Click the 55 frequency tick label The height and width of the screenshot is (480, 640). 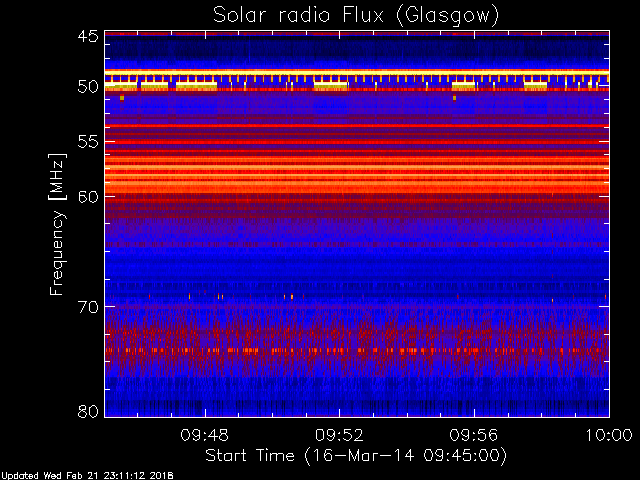(88, 142)
